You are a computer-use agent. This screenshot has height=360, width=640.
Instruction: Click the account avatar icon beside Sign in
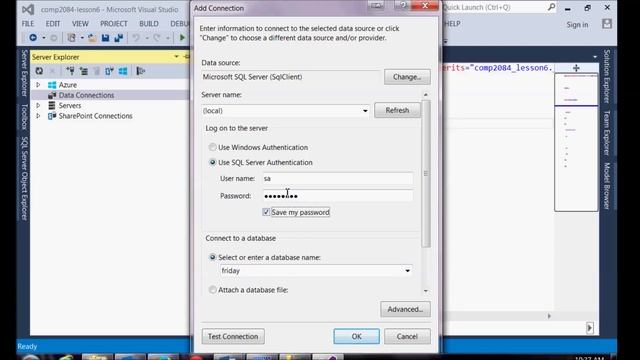tap(607, 24)
